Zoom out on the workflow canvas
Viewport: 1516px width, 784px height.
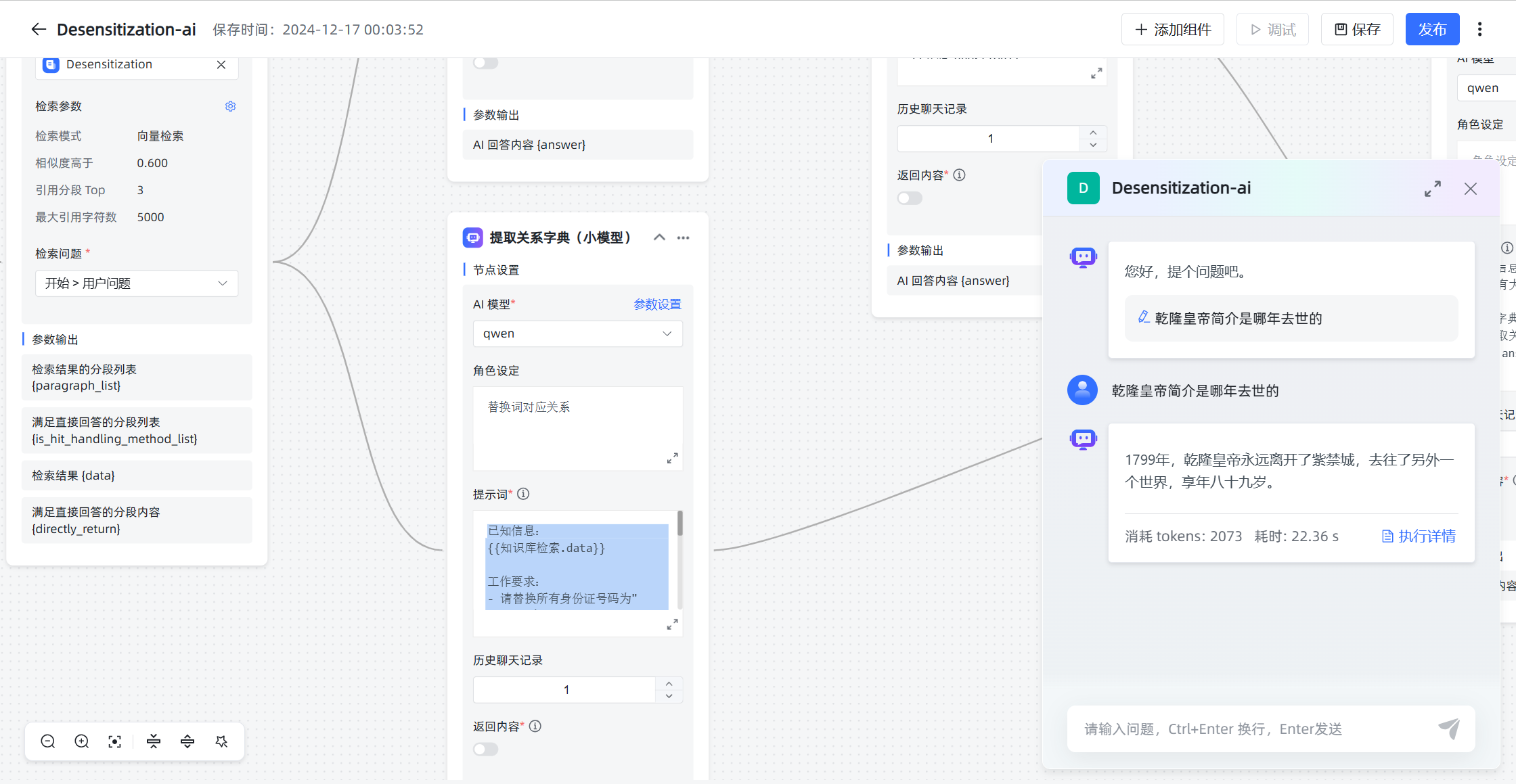point(47,741)
